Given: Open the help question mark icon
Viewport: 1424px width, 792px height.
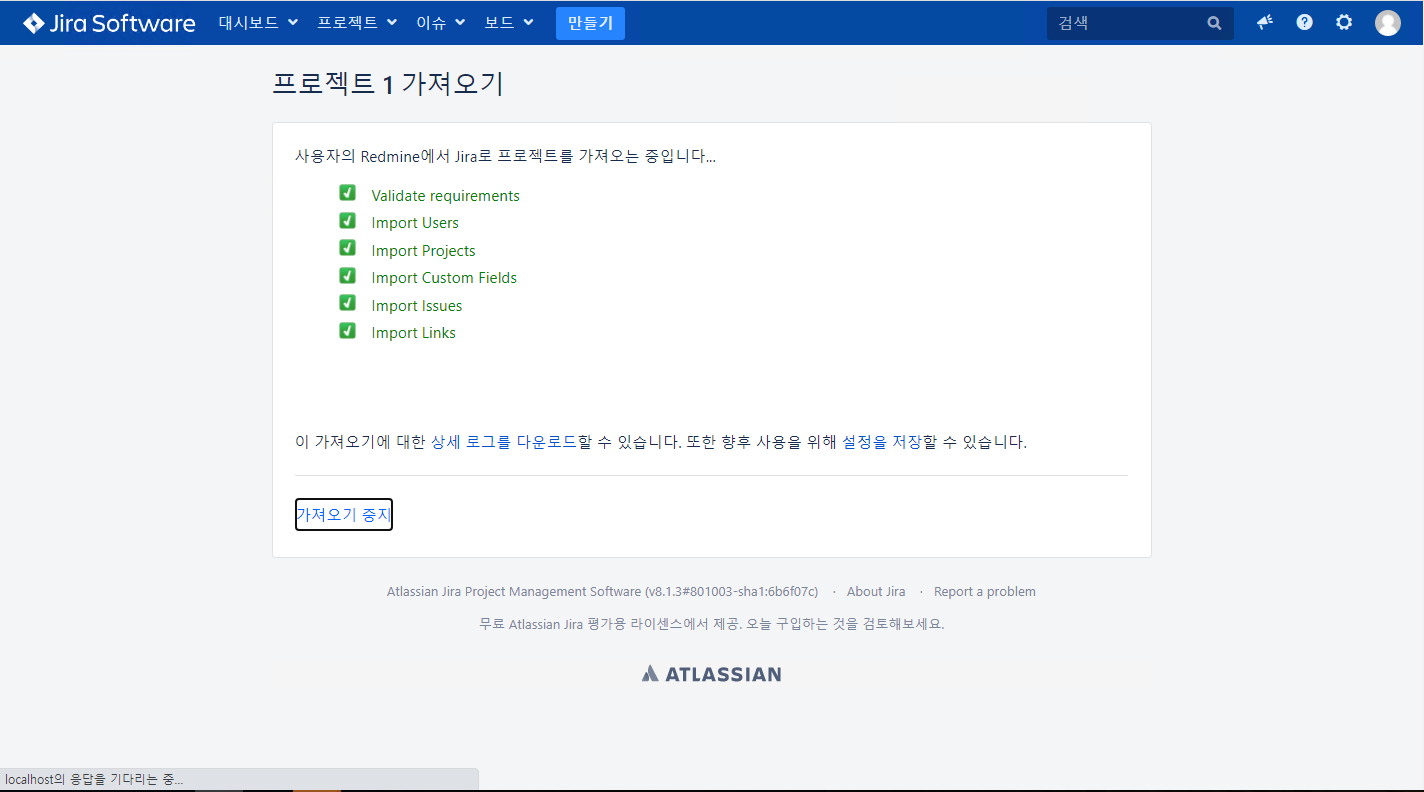Looking at the screenshot, I should point(1304,22).
